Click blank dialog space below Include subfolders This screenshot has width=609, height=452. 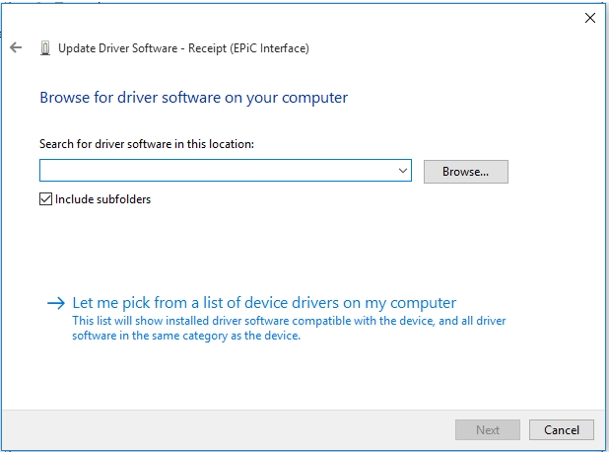click(x=300, y=245)
